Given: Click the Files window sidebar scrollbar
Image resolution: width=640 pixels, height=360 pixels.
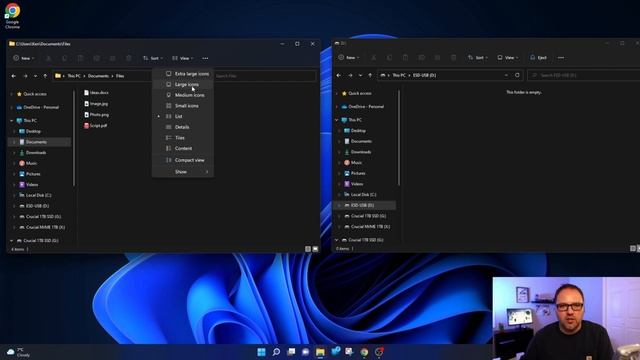Looking at the screenshot, I should click(74, 139).
